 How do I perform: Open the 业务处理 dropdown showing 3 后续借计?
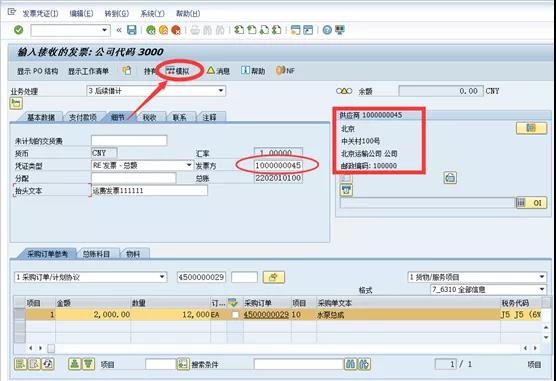pos(156,91)
